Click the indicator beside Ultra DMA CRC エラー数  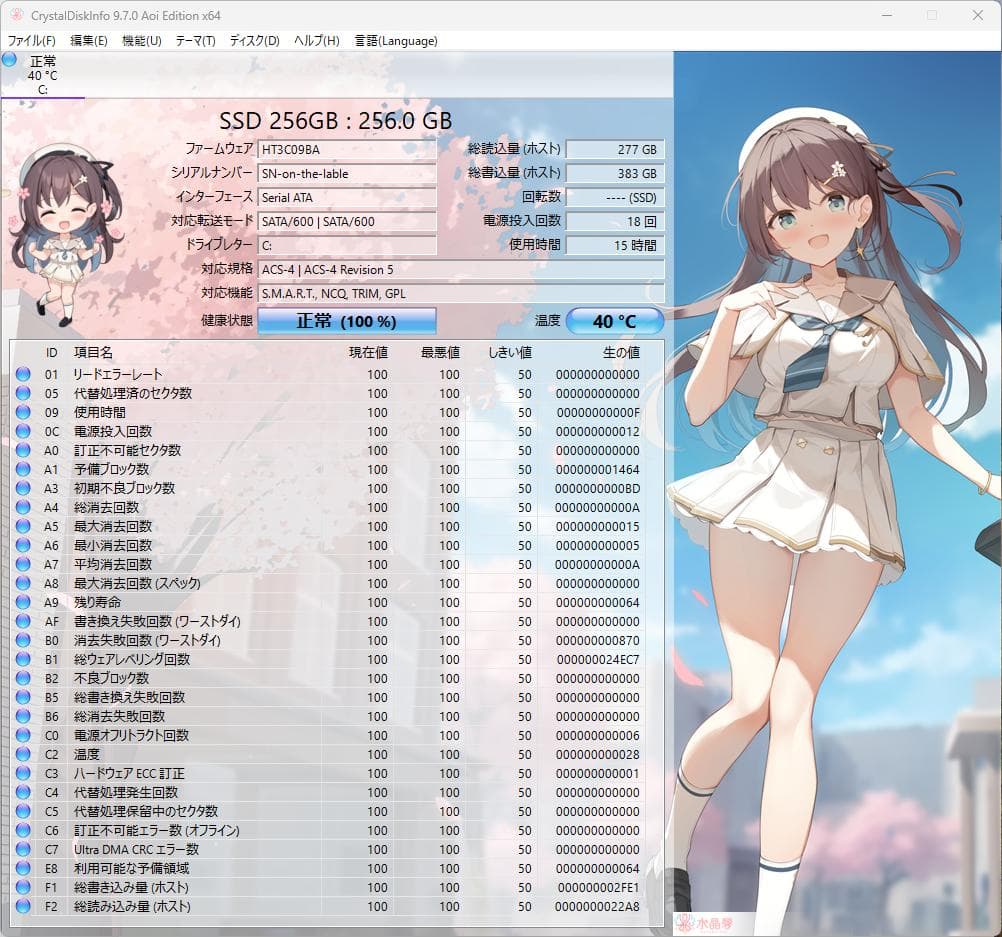click(22, 848)
